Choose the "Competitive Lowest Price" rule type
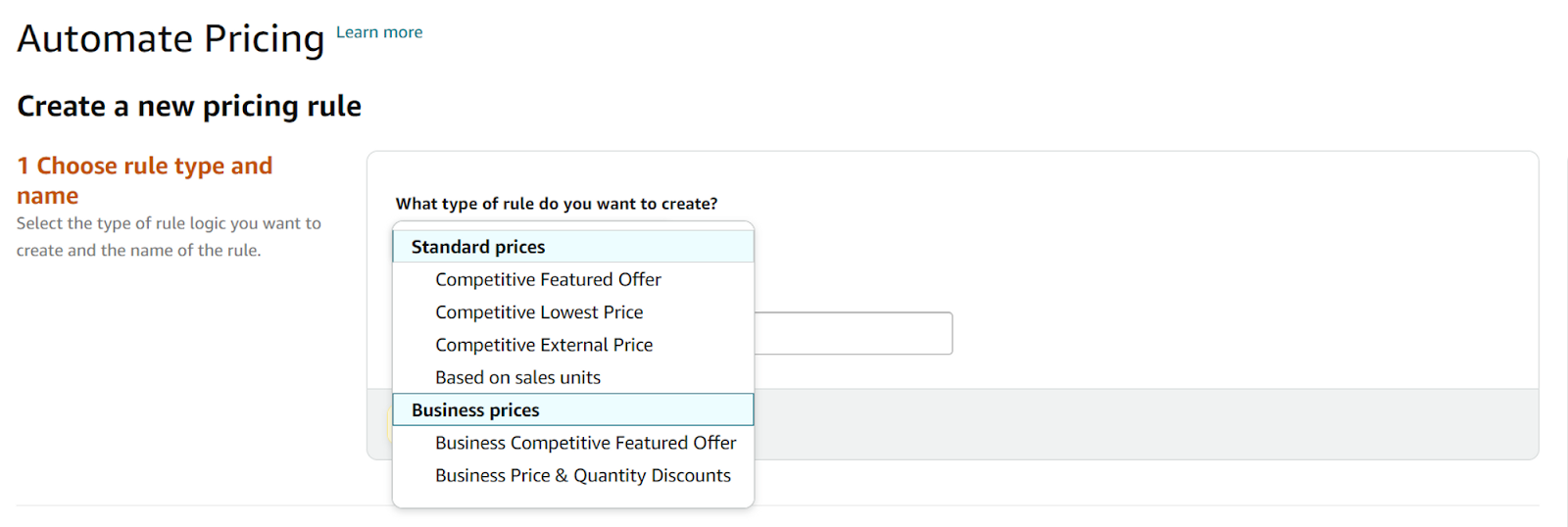1568x527 pixels. tap(539, 312)
